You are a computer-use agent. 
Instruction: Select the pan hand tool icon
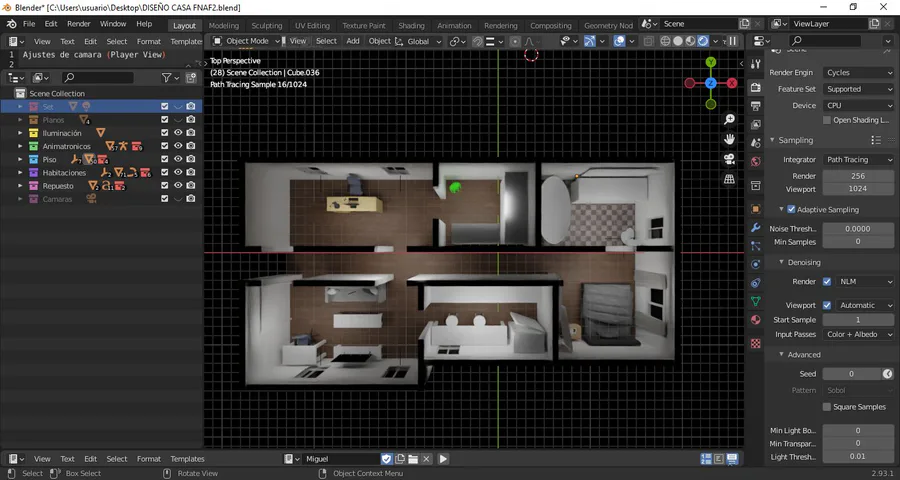pos(730,139)
